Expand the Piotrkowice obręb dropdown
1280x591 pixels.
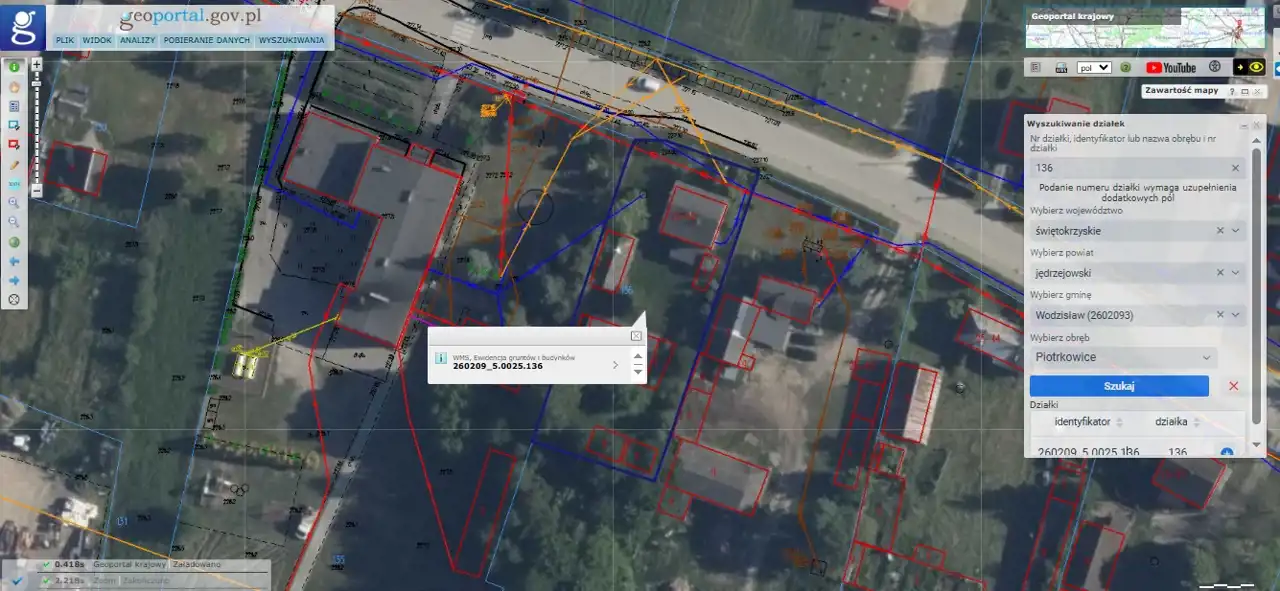pos(1206,357)
